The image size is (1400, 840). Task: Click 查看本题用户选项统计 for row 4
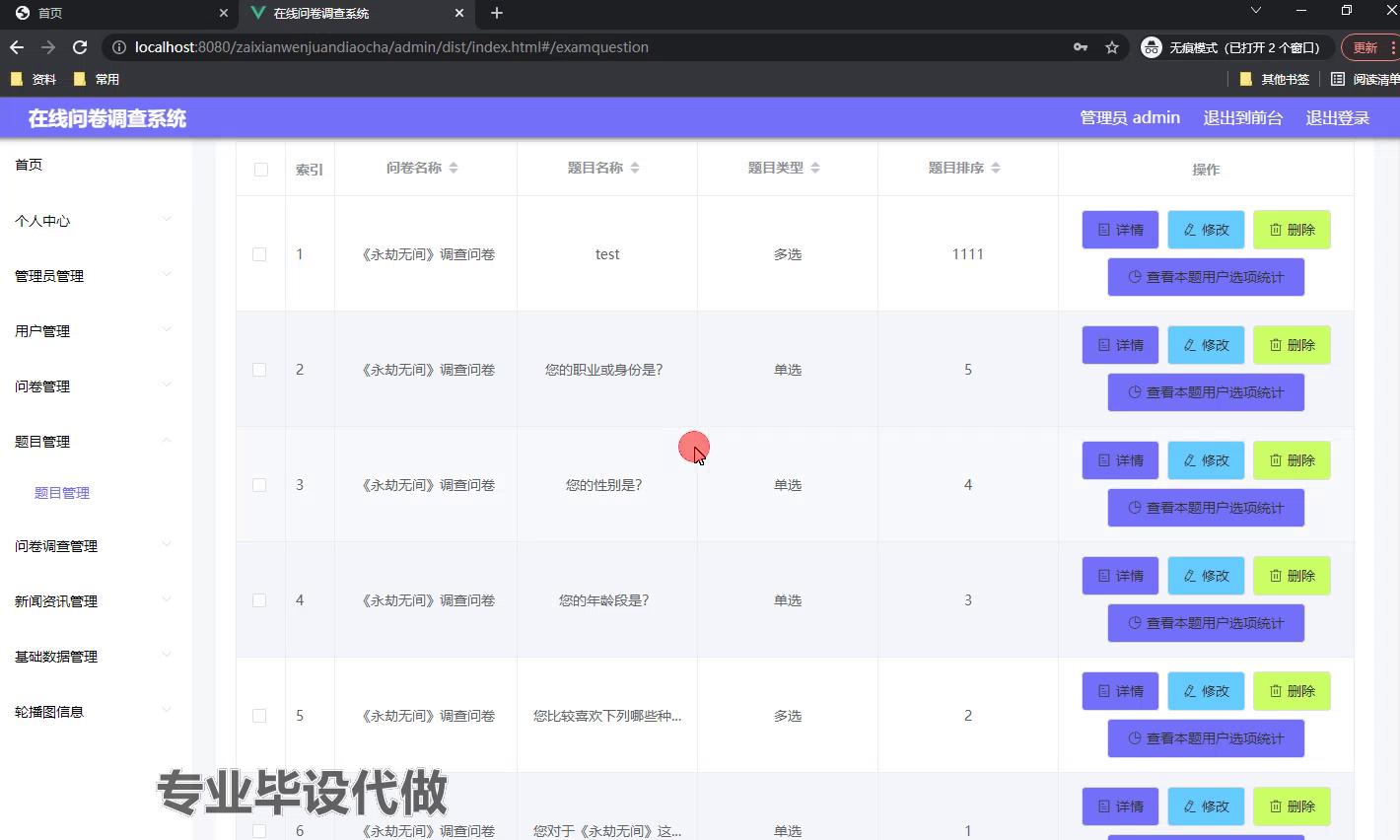point(1206,623)
